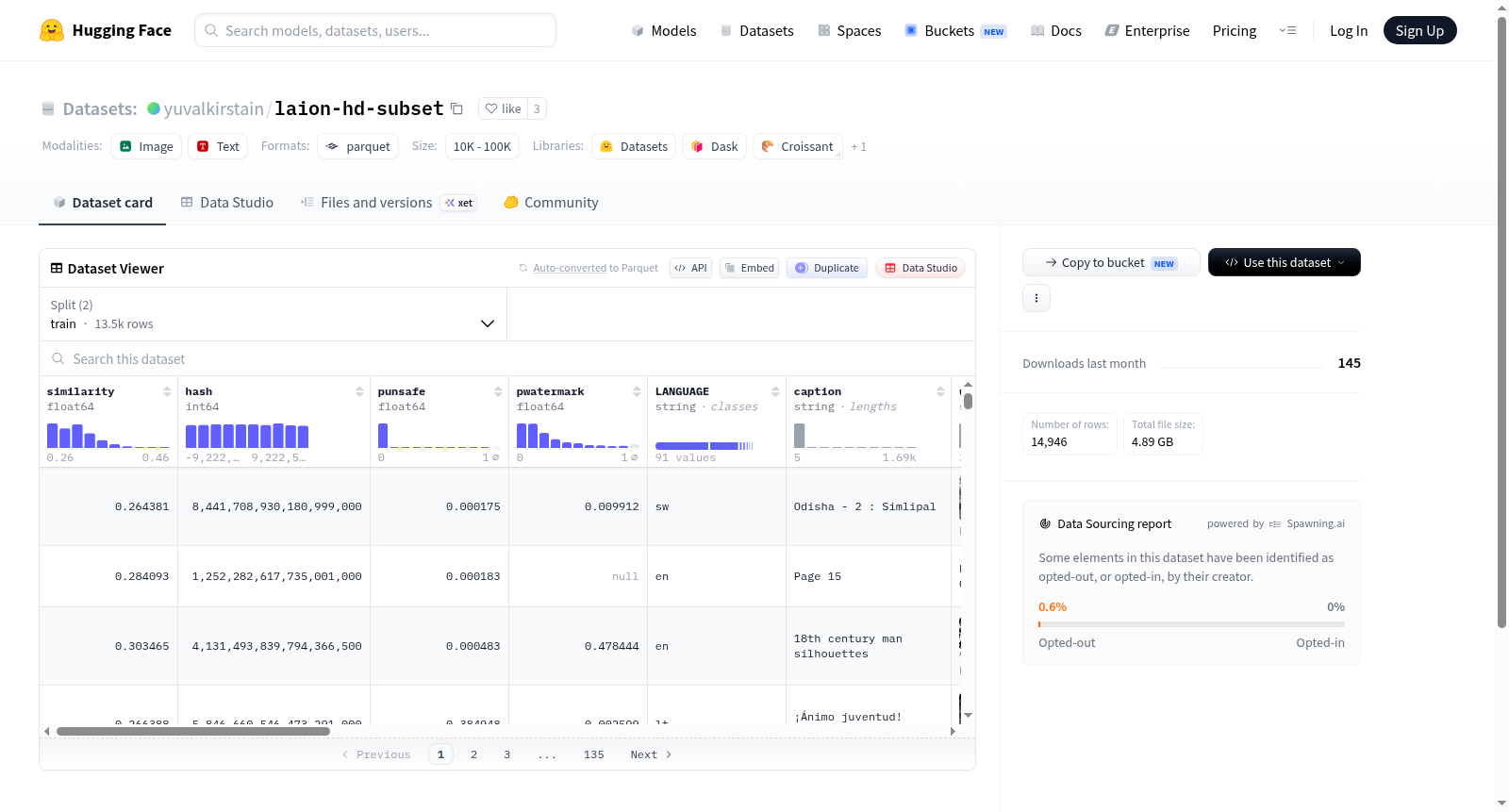Sort the pwatermark column
Image resolution: width=1509 pixels, height=812 pixels.
click(637, 391)
